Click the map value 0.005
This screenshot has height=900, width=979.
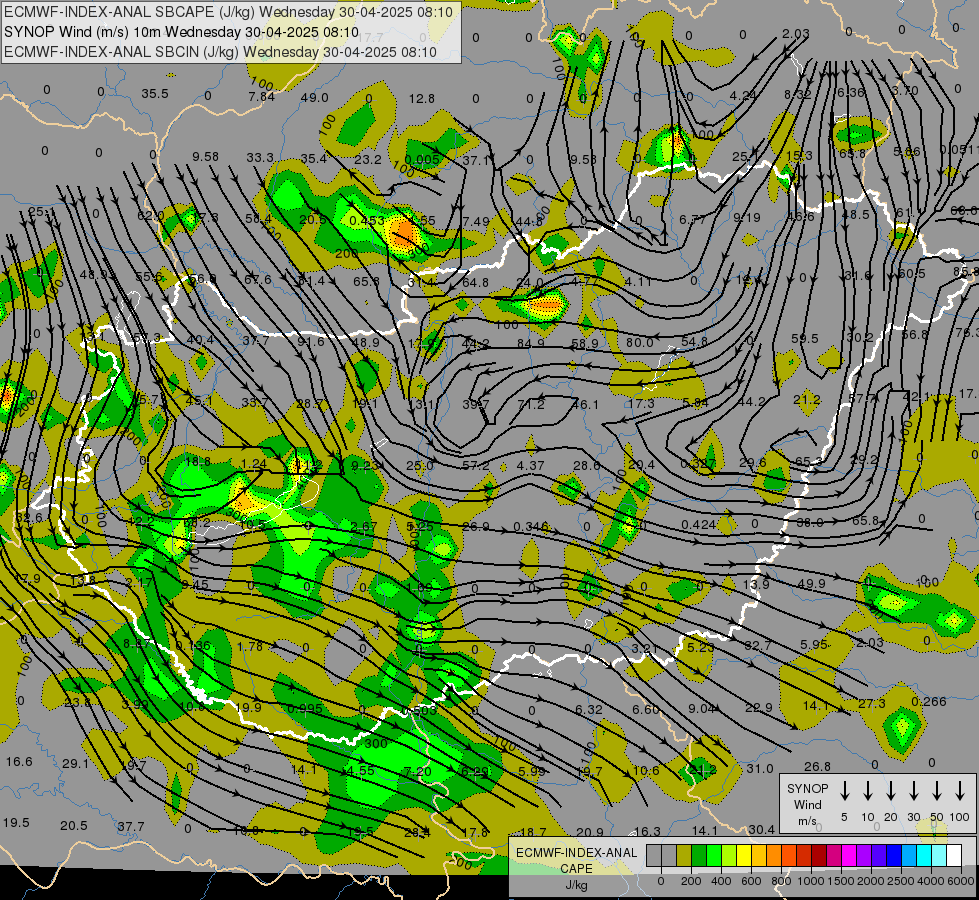coord(422,159)
